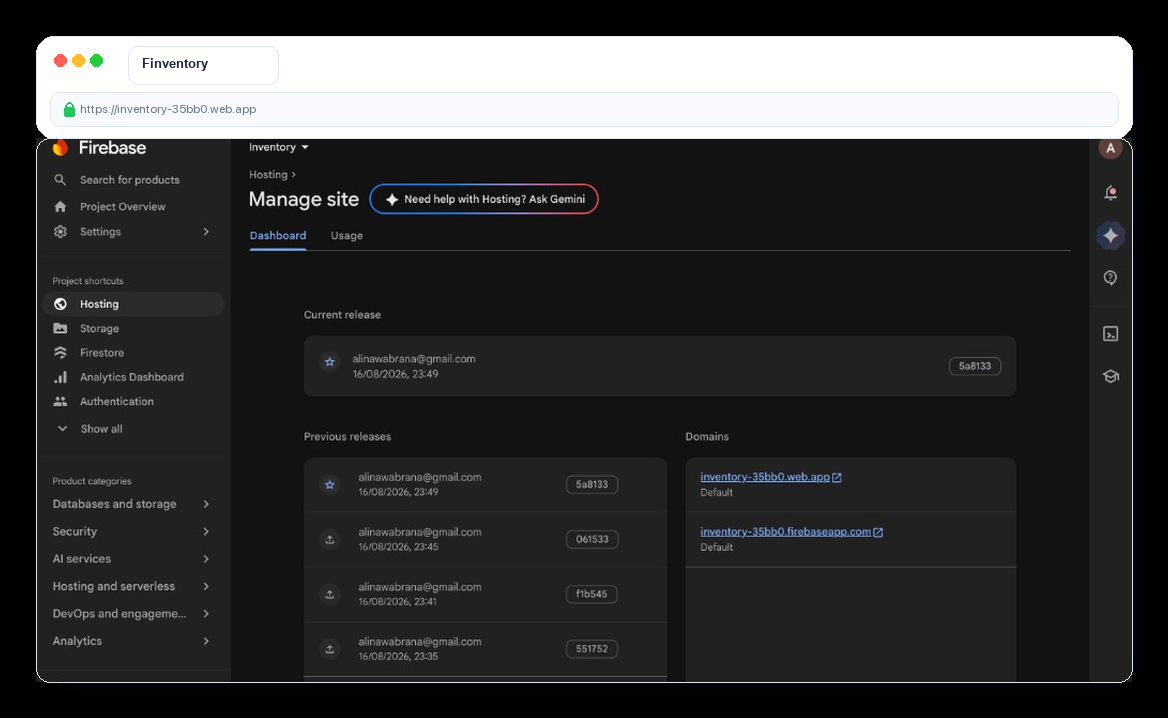Switch to the Dashboard tab

point(278,235)
